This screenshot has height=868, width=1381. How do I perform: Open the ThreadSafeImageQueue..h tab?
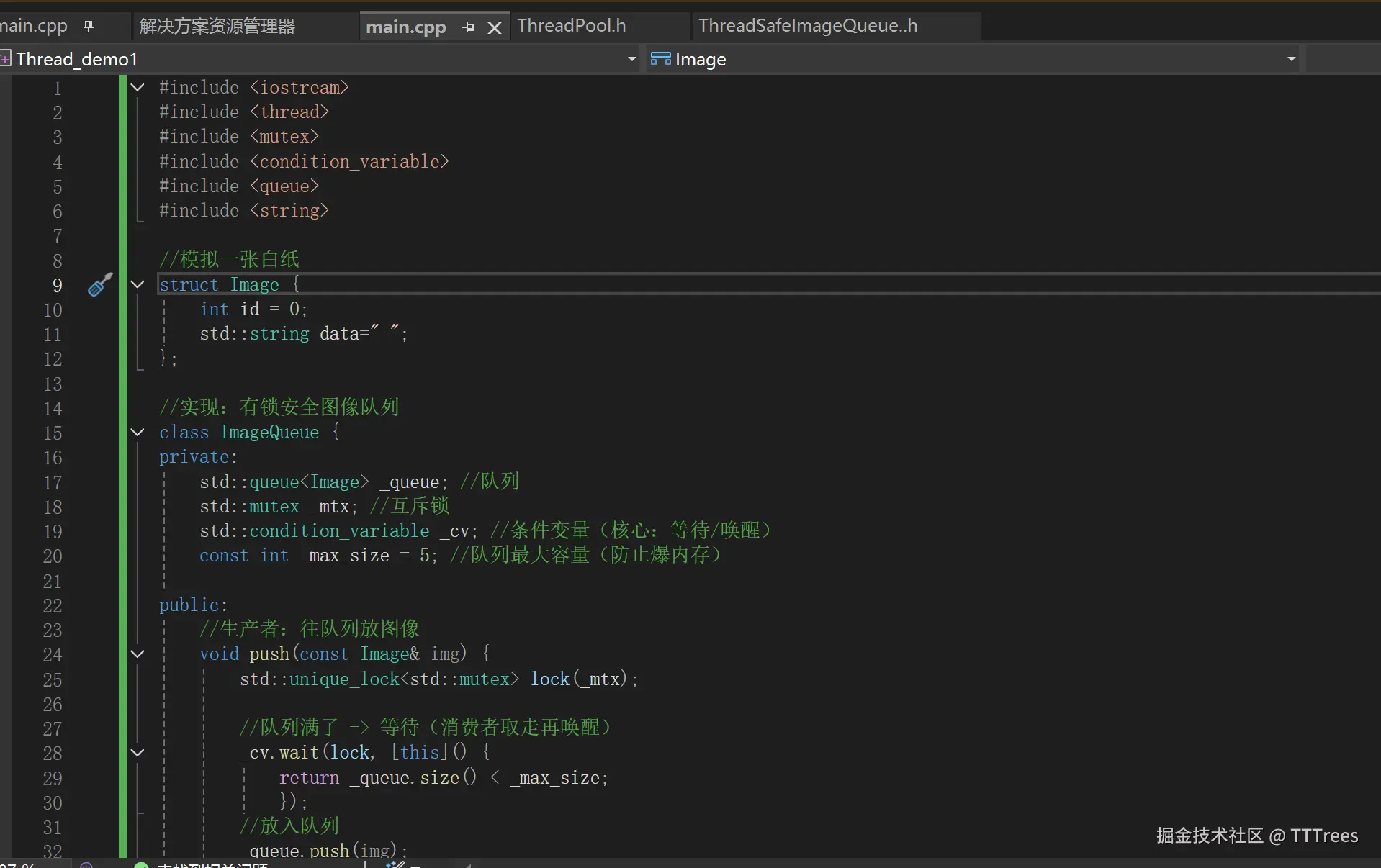tap(808, 26)
